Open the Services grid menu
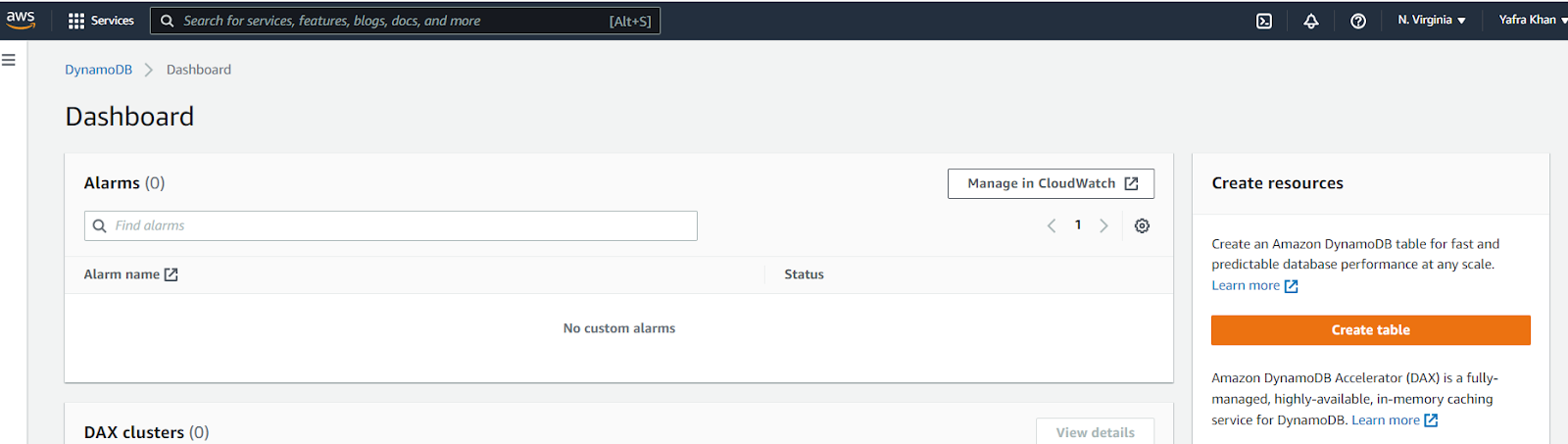This screenshot has width=1568, height=444. 76,21
